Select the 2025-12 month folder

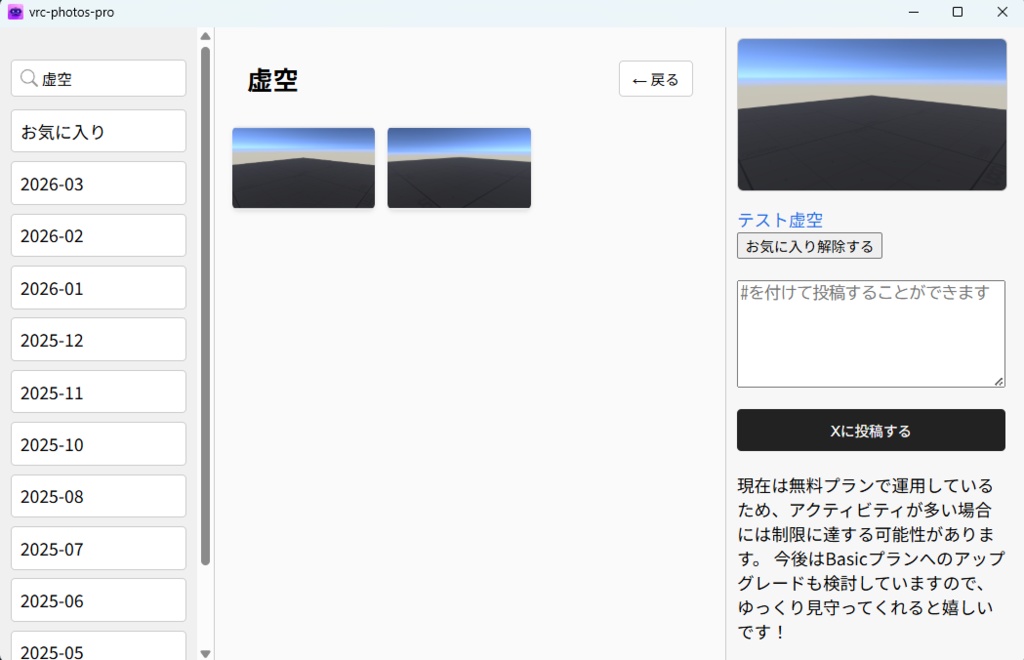97,339
